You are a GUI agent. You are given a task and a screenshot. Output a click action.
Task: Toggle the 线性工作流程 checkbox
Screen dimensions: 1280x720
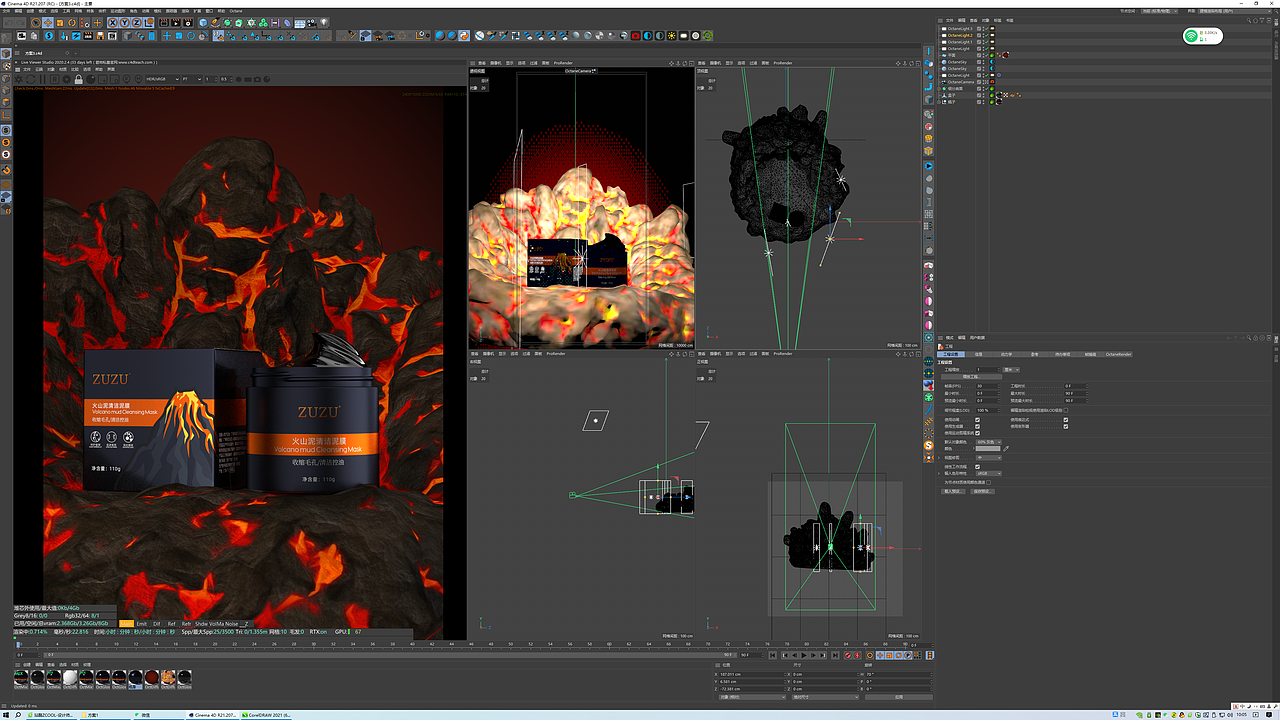977,467
